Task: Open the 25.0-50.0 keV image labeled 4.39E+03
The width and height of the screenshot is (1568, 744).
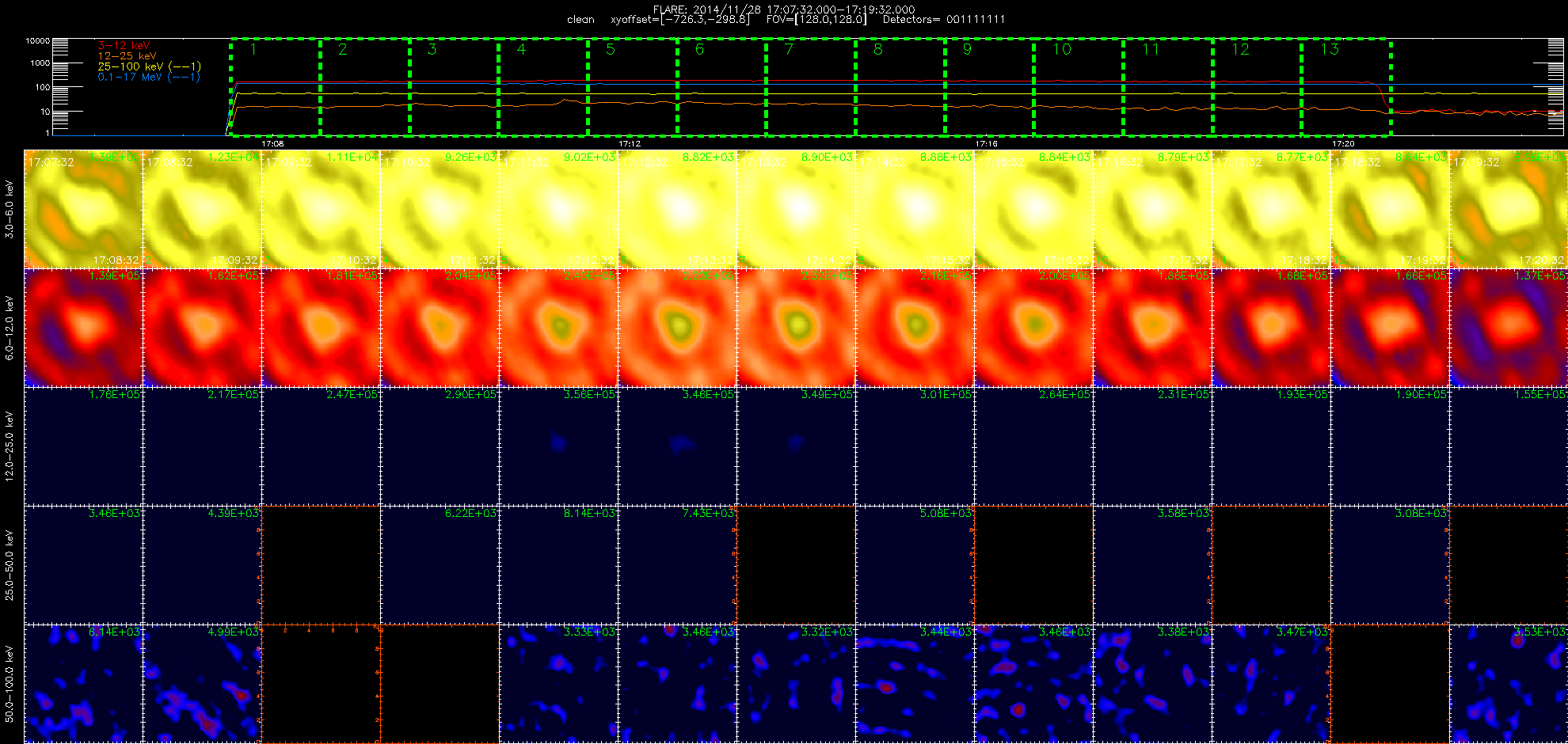Action: pyautogui.click(x=202, y=565)
